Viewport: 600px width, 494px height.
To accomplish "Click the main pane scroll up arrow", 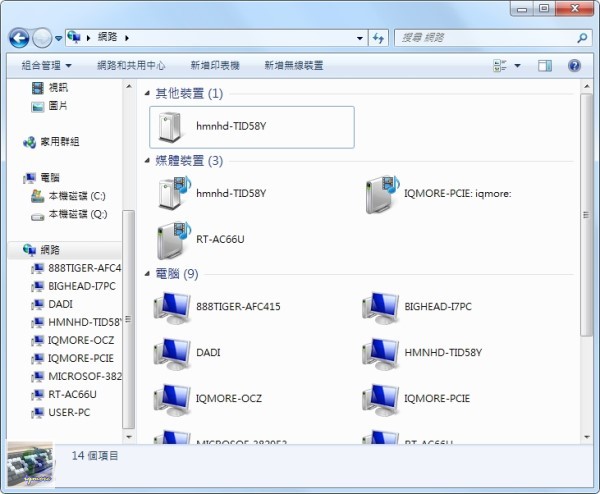I will pos(586,87).
